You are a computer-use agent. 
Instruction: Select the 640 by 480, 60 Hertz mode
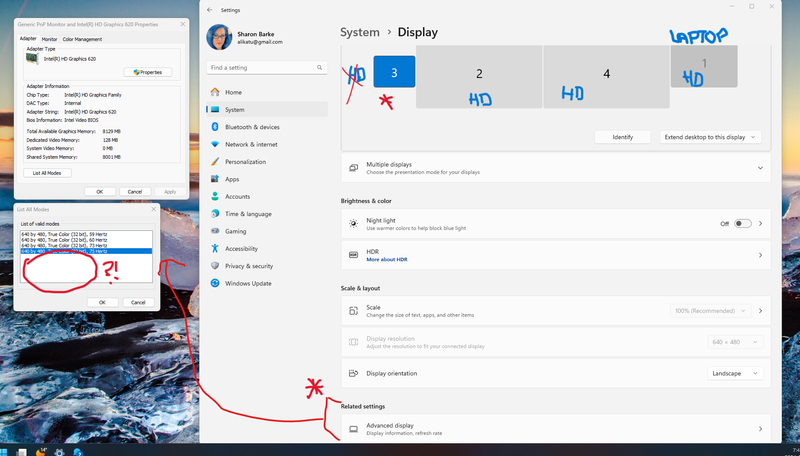[65, 240]
